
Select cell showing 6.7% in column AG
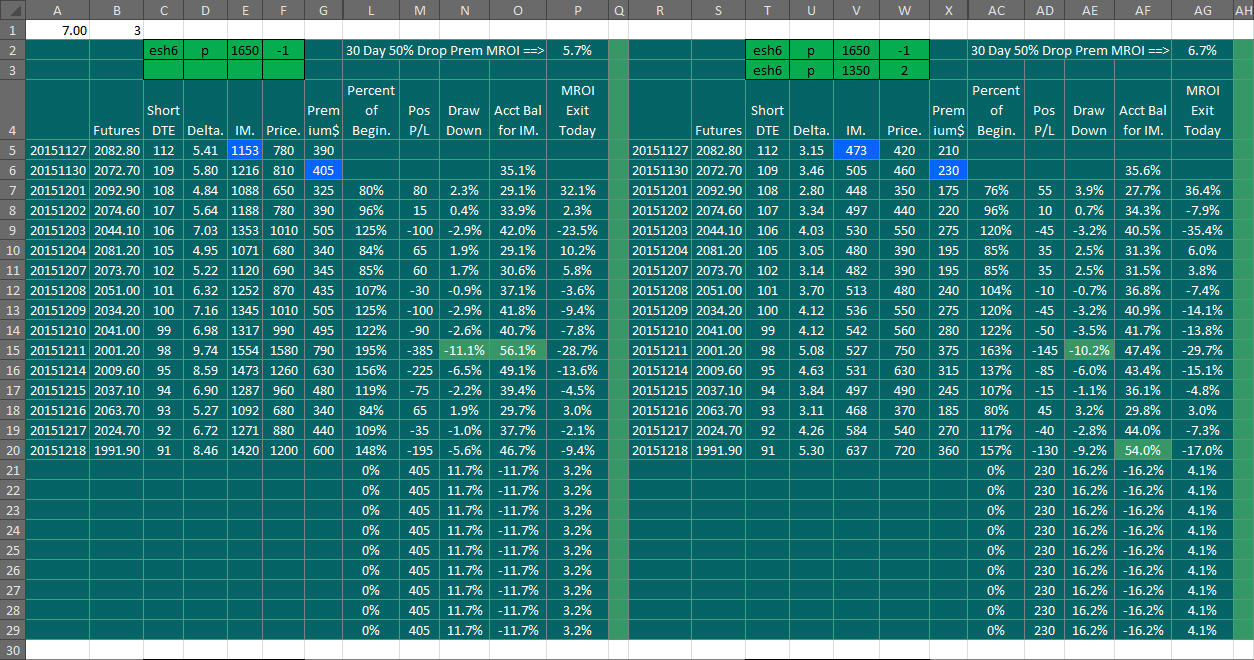[1203, 50]
